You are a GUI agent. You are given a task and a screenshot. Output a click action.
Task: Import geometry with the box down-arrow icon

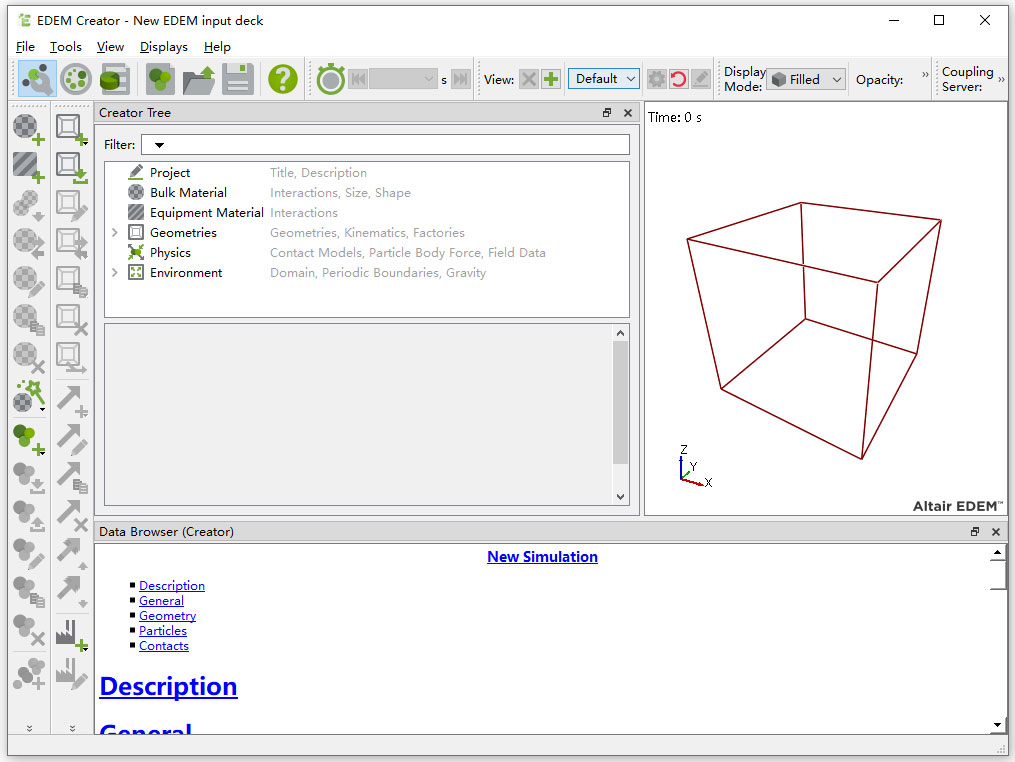(x=71, y=167)
